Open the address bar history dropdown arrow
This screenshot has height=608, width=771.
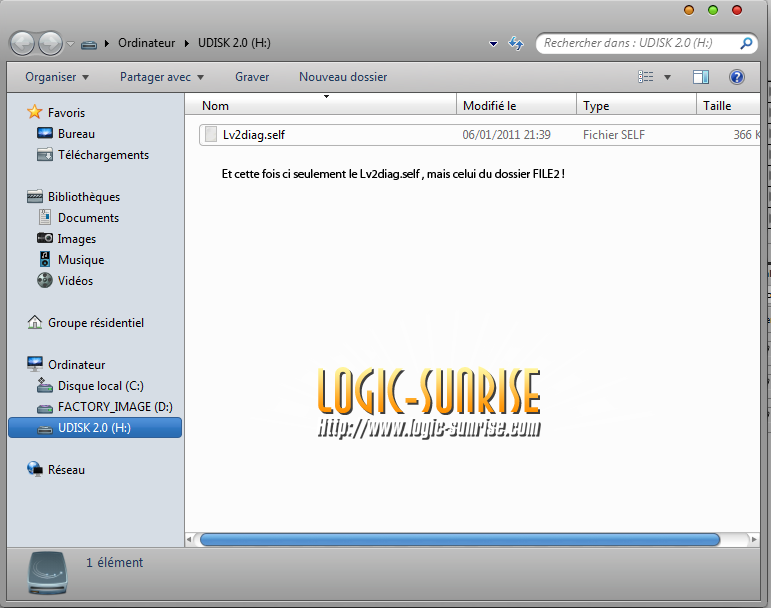click(x=493, y=44)
